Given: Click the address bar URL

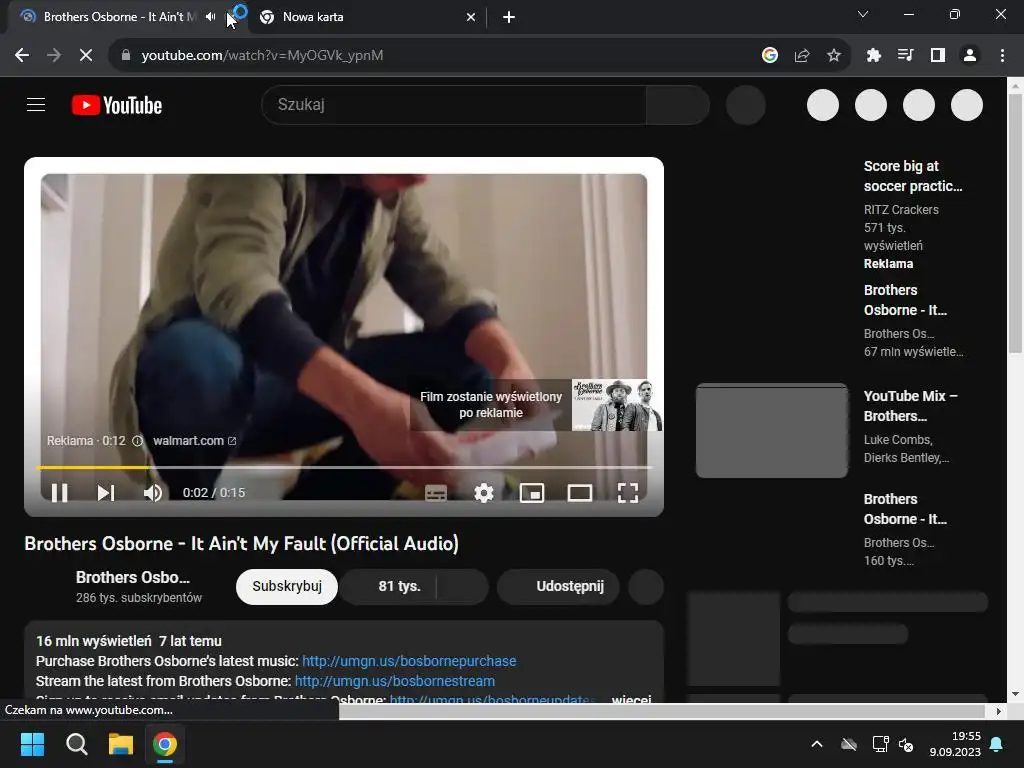Looking at the screenshot, I should click(263, 56).
